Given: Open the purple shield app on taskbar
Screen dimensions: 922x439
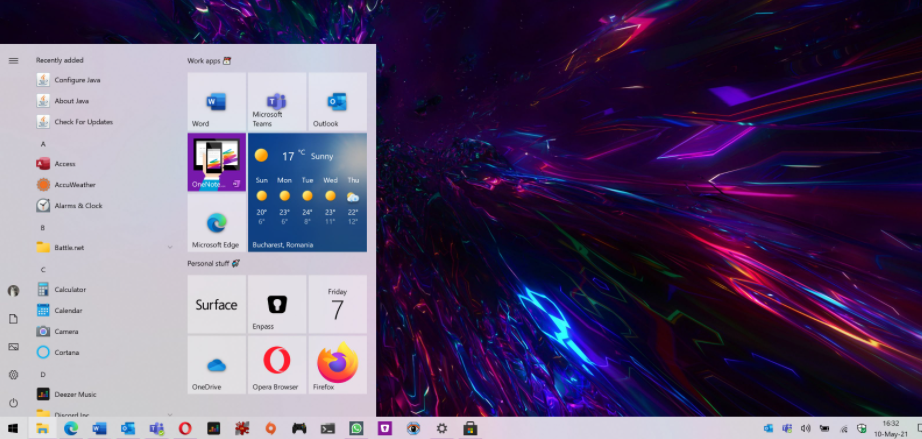Looking at the screenshot, I should point(385,428).
